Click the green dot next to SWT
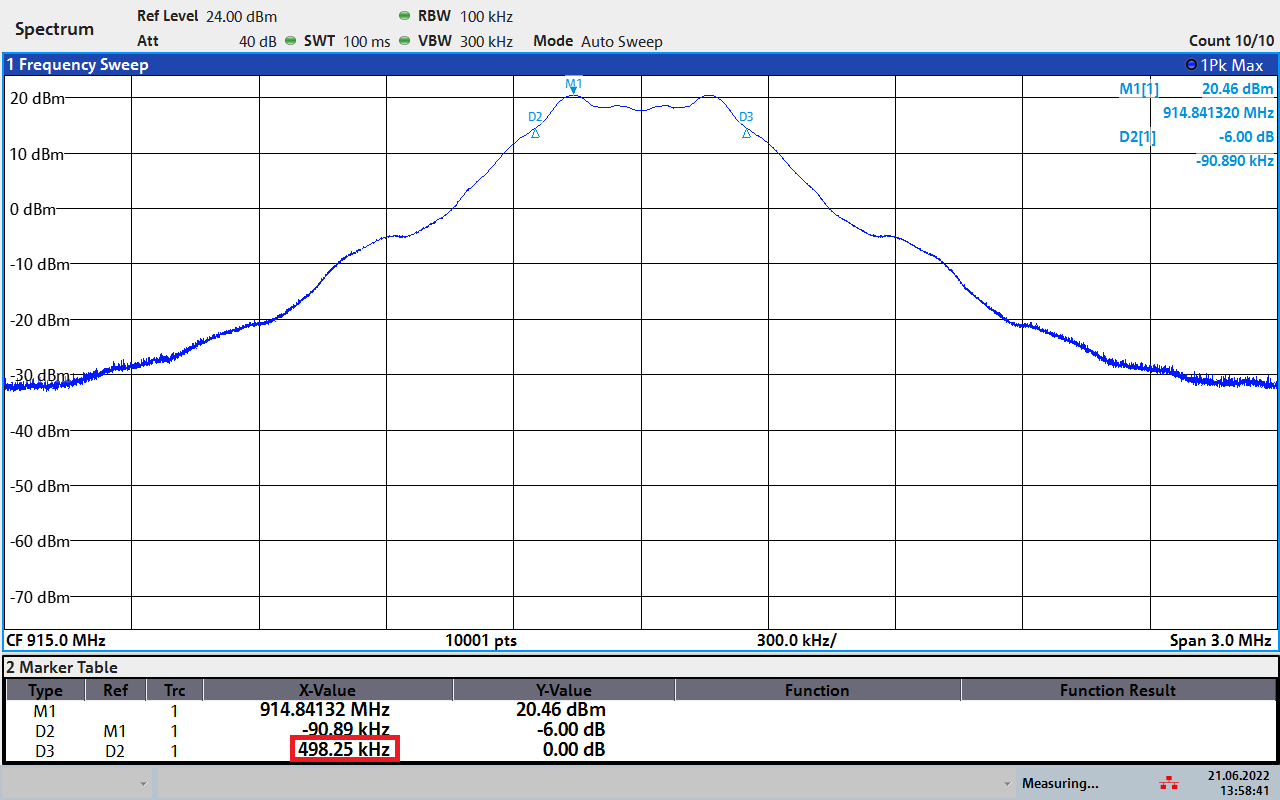The height and width of the screenshot is (800, 1280). pos(290,41)
